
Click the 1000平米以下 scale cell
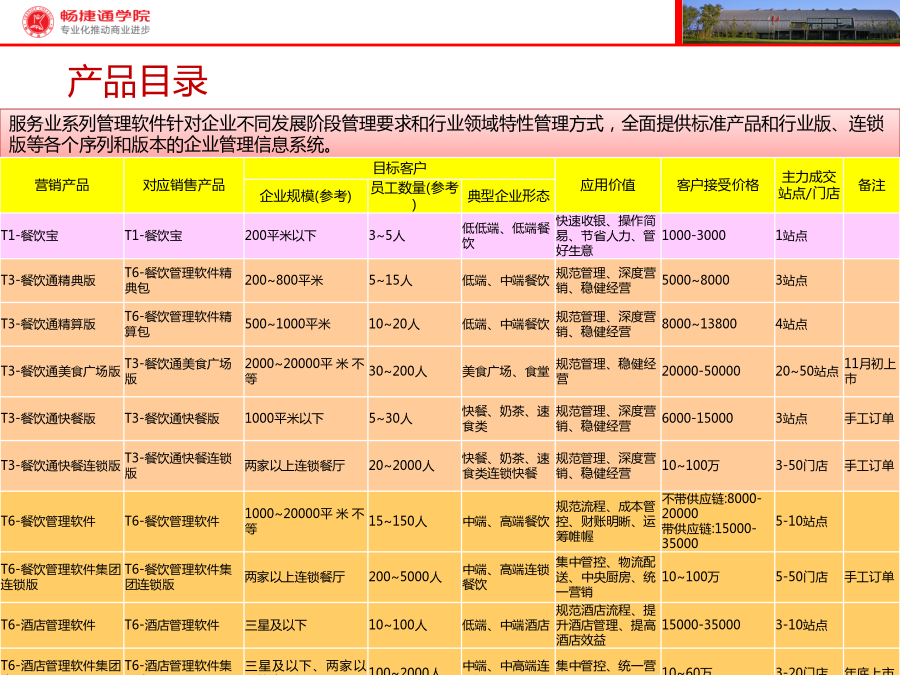305,418
